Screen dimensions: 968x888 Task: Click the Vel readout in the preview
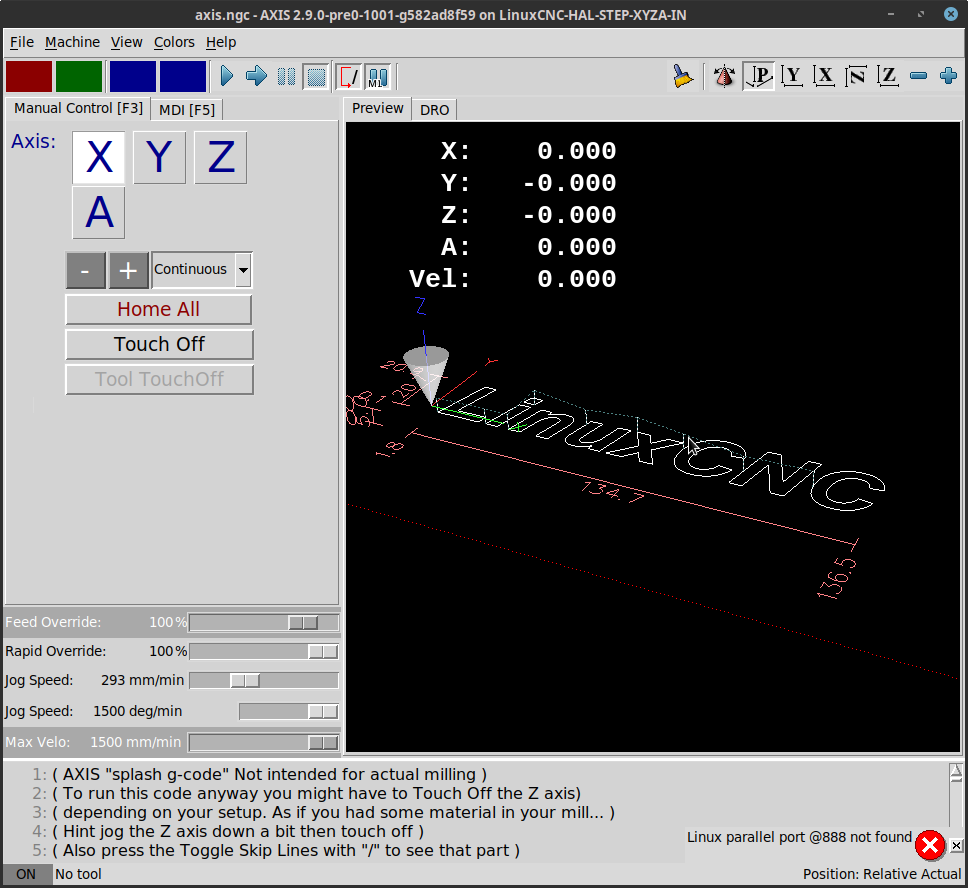[512, 279]
